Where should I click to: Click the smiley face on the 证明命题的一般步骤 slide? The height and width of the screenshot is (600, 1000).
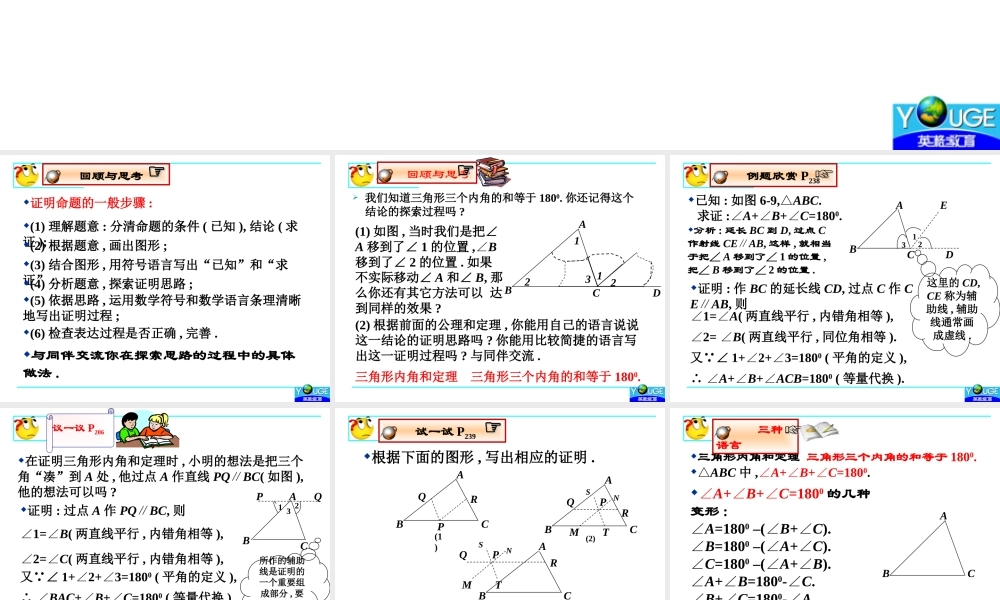[x=27, y=175]
